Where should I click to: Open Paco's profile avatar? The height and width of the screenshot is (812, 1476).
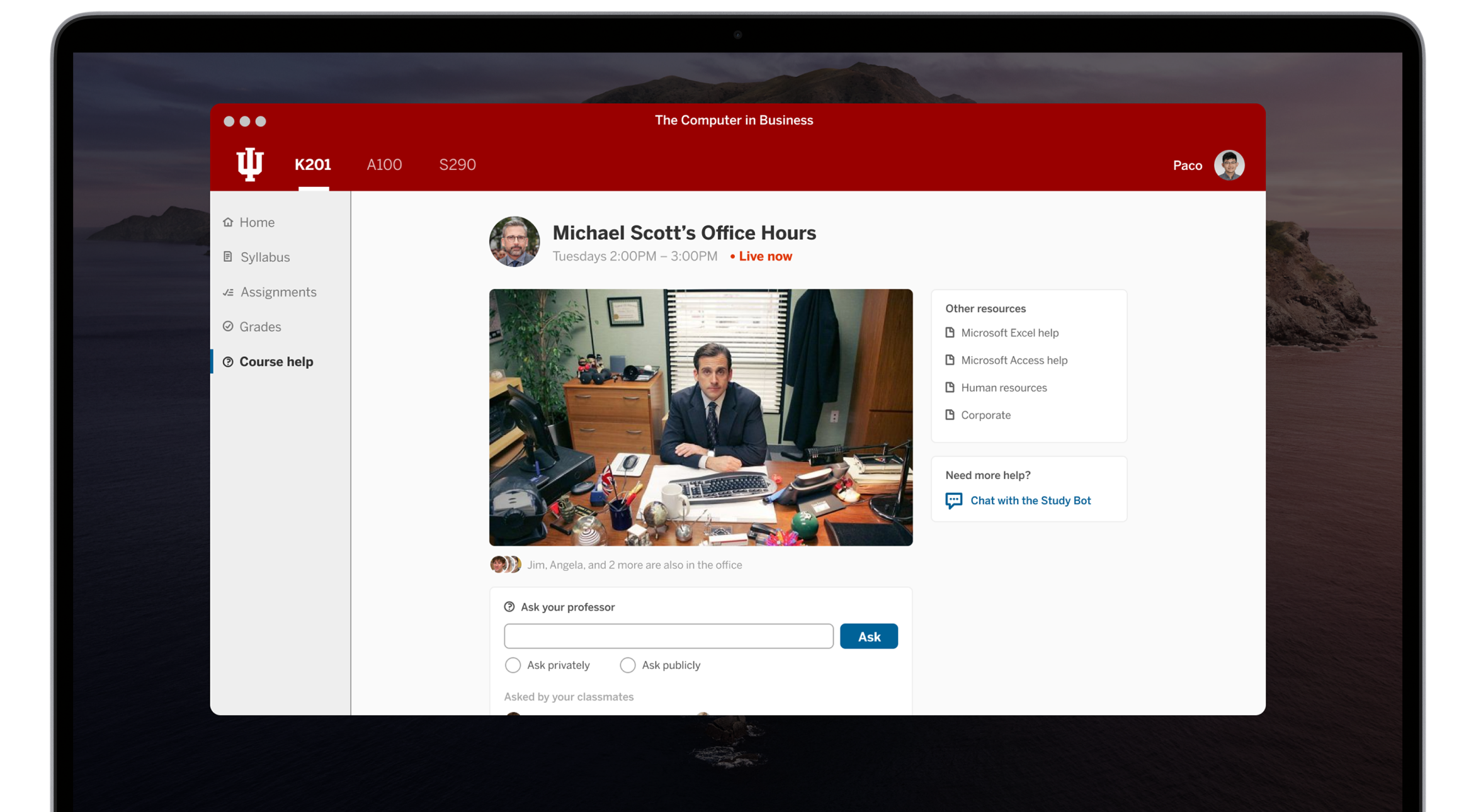click(x=1229, y=165)
